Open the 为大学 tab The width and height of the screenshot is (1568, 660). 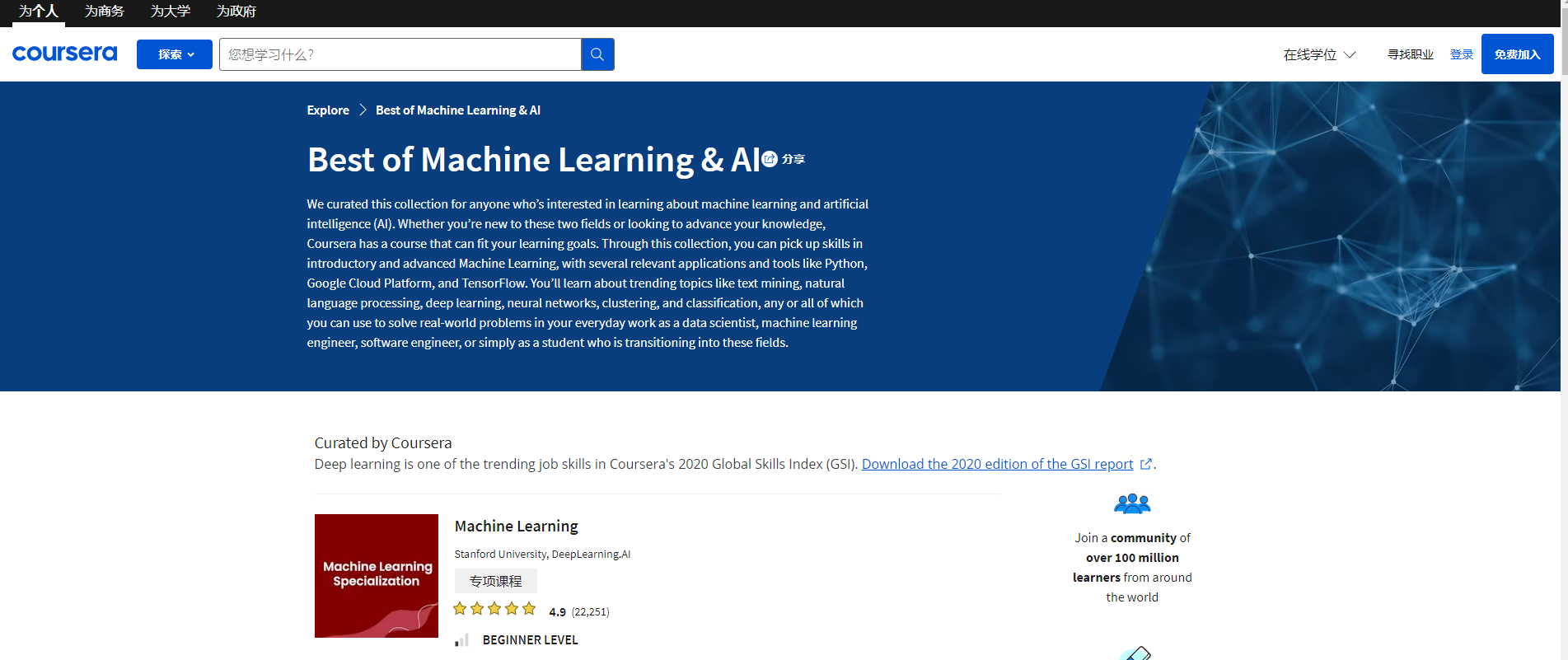[x=171, y=12]
